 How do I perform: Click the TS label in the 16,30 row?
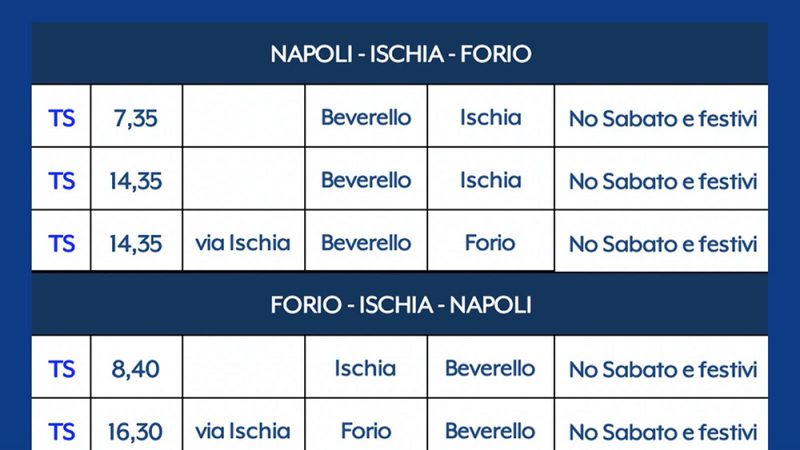click(62, 432)
